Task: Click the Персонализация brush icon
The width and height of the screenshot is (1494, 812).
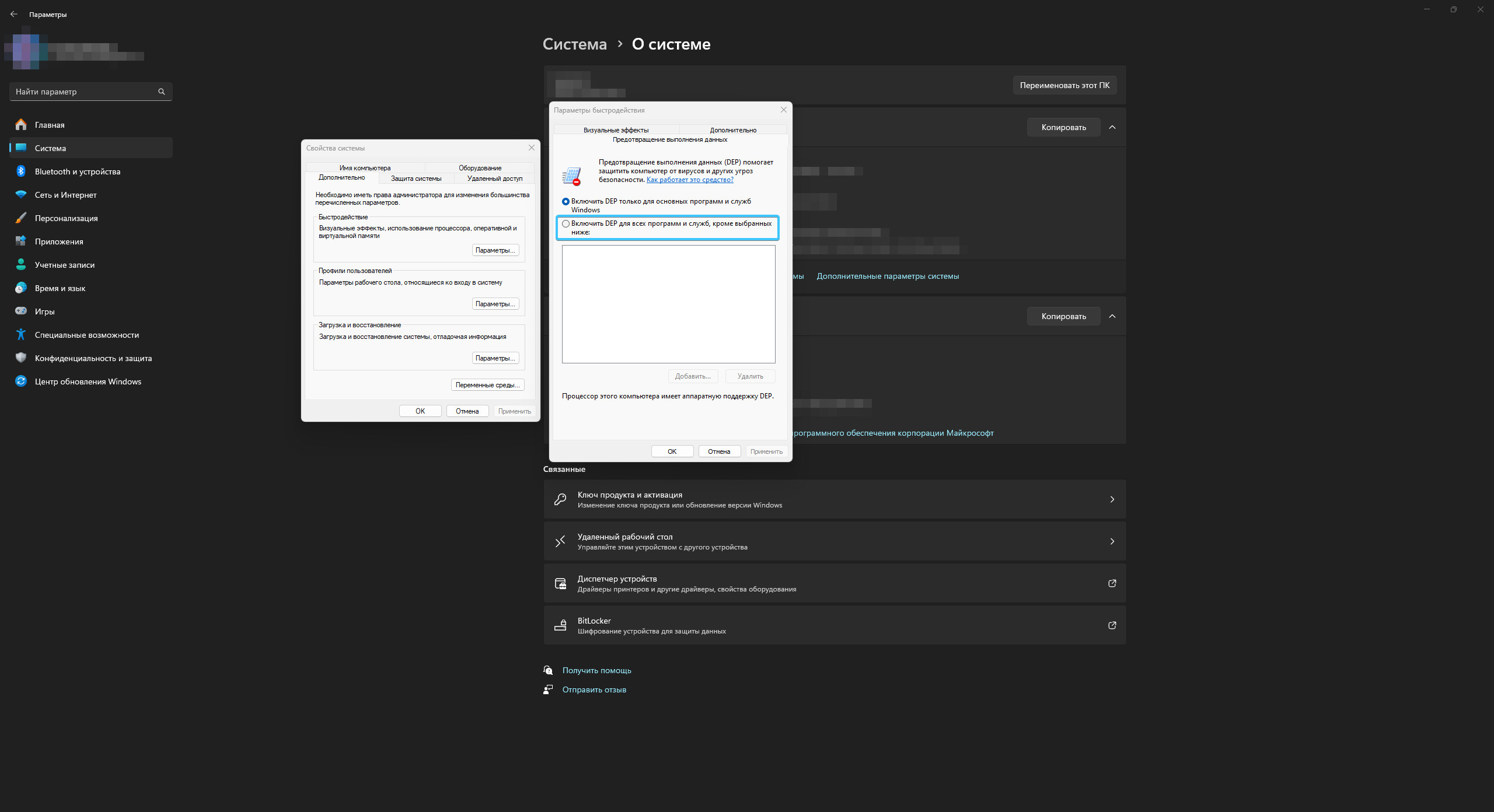Action: 21,218
